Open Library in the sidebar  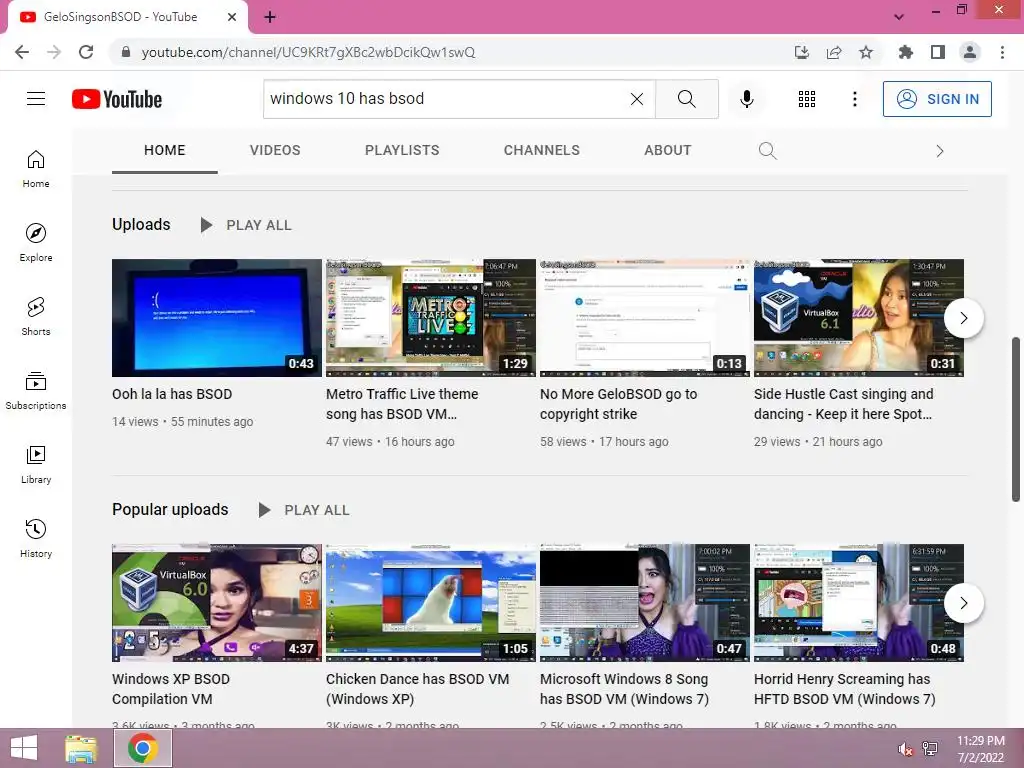coord(36,464)
